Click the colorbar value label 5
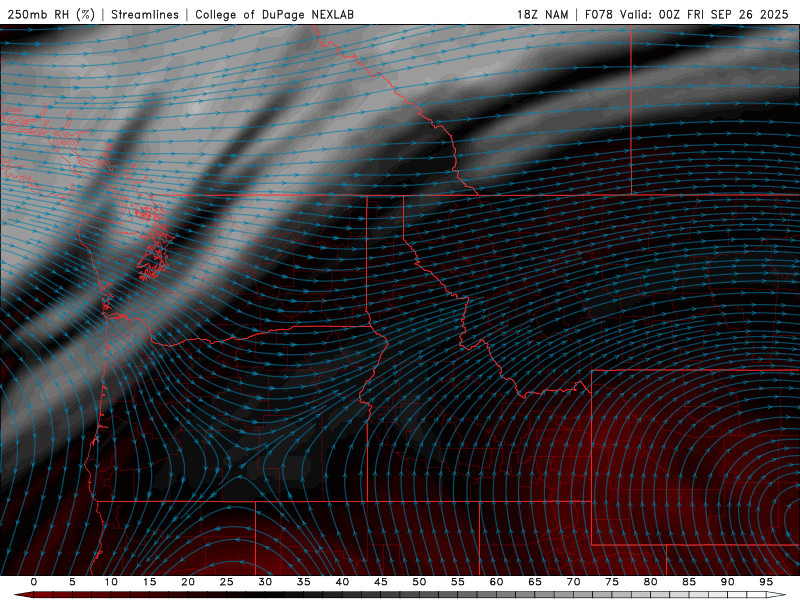 coord(72,582)
